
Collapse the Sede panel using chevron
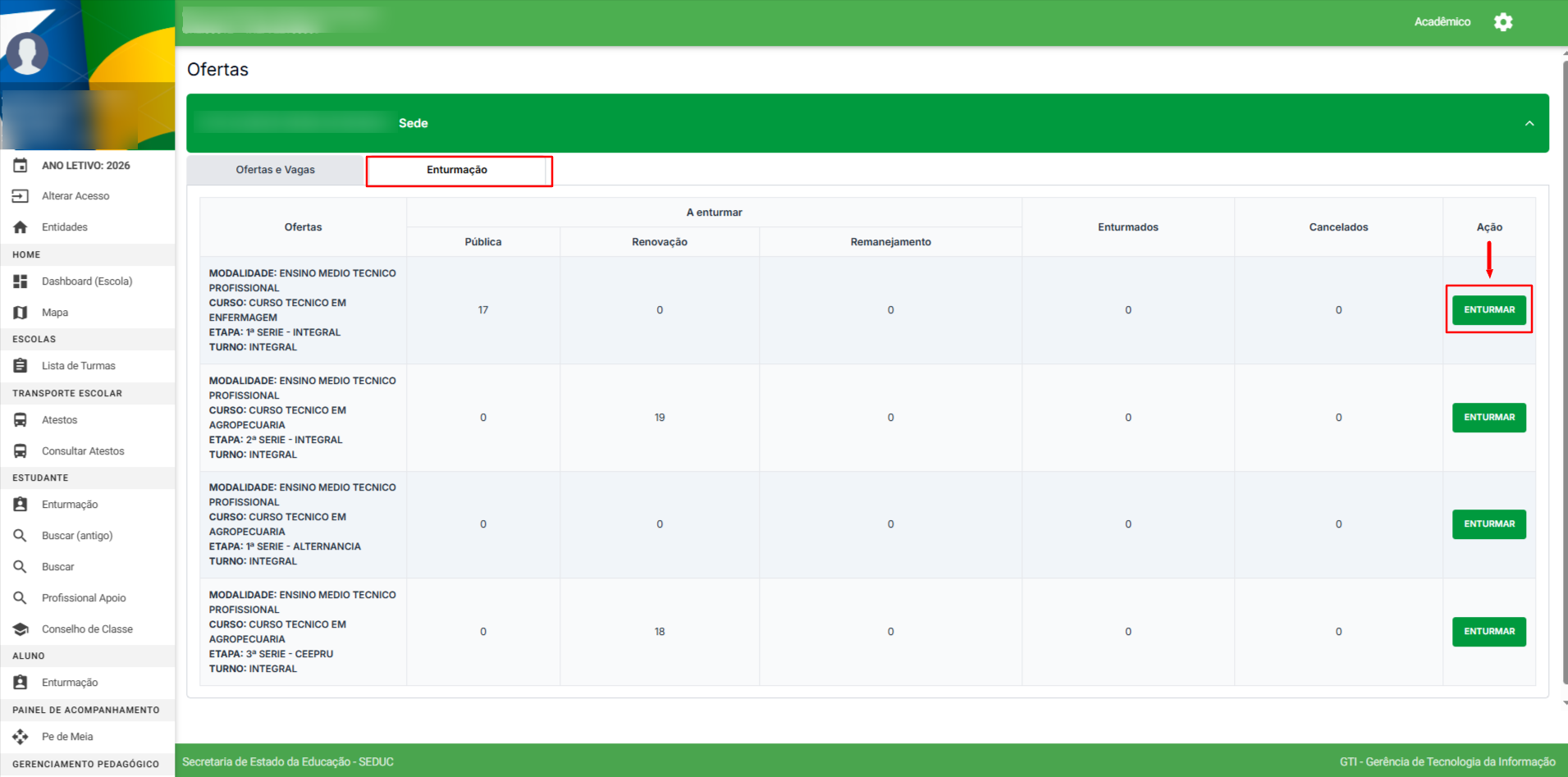pos(1529,124)
